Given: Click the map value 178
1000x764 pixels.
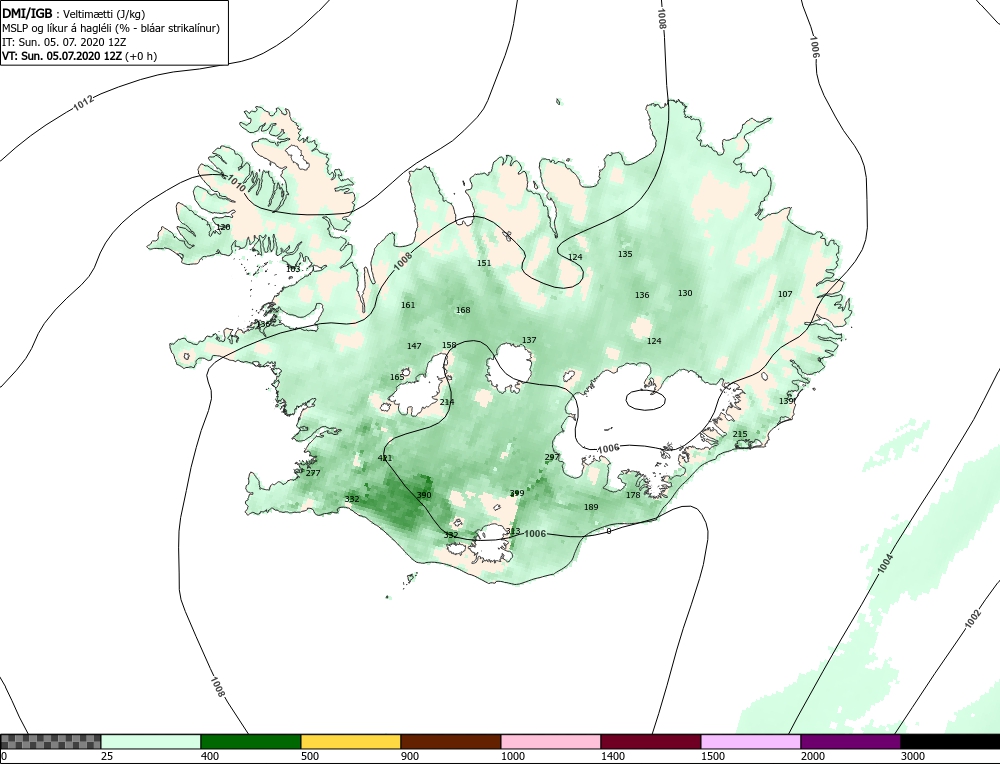Looking at the screenshot, I should pyautogui.click(x=633, y=495).
